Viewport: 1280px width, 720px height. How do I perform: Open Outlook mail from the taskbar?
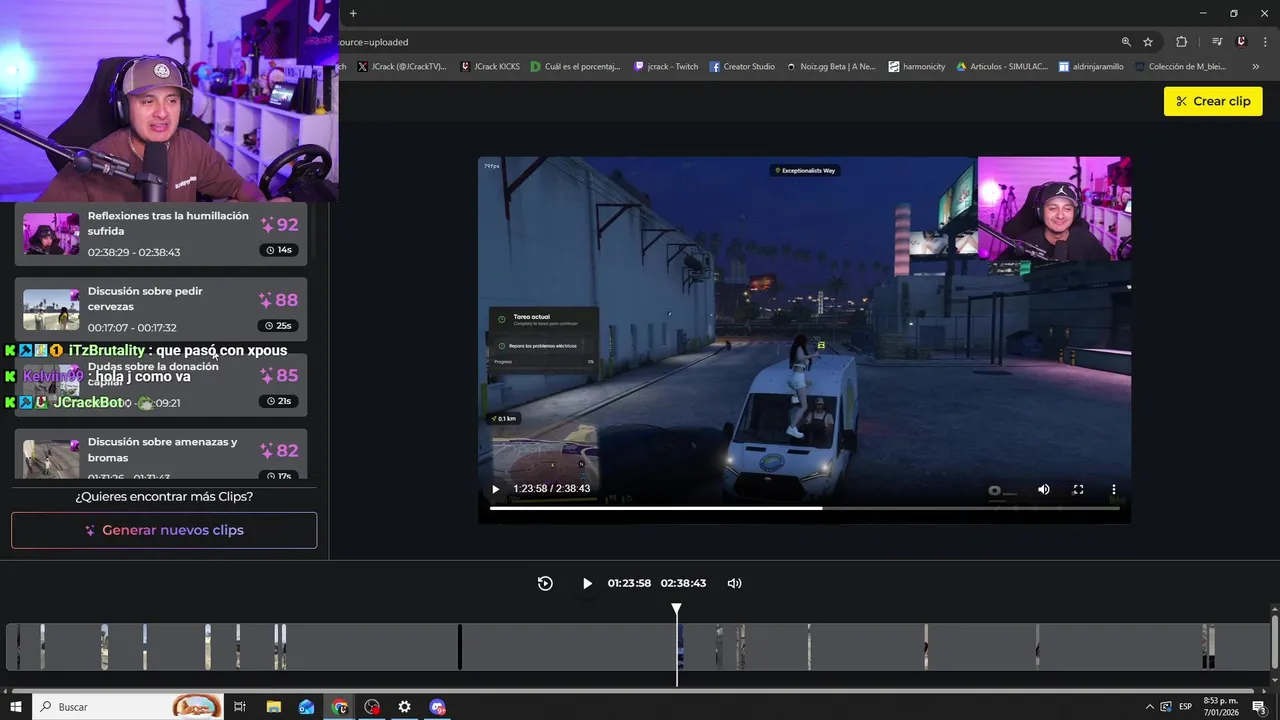tap(306, 707)
